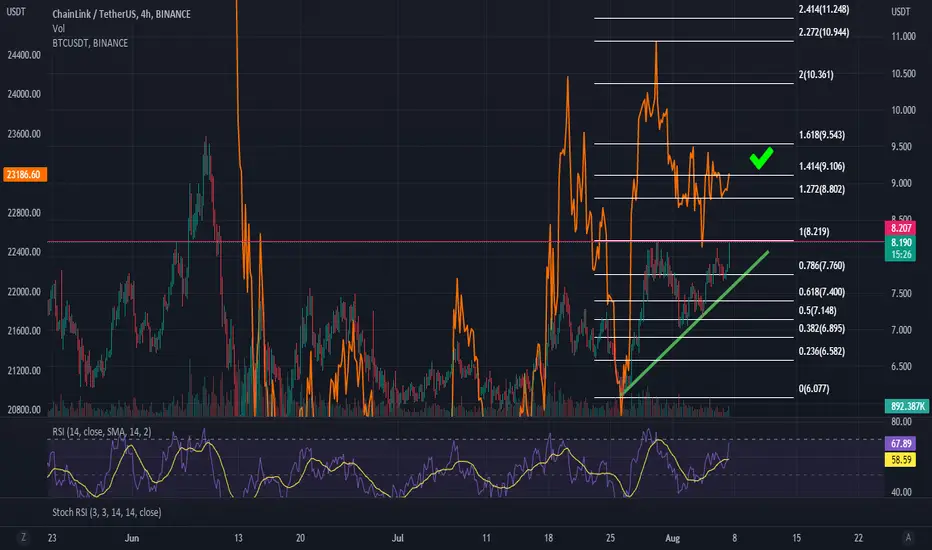Viewport: 932px width, 550px height.
Task: Select the Fibonacci level 2.272(10.944)
Action: coord(824,32)
